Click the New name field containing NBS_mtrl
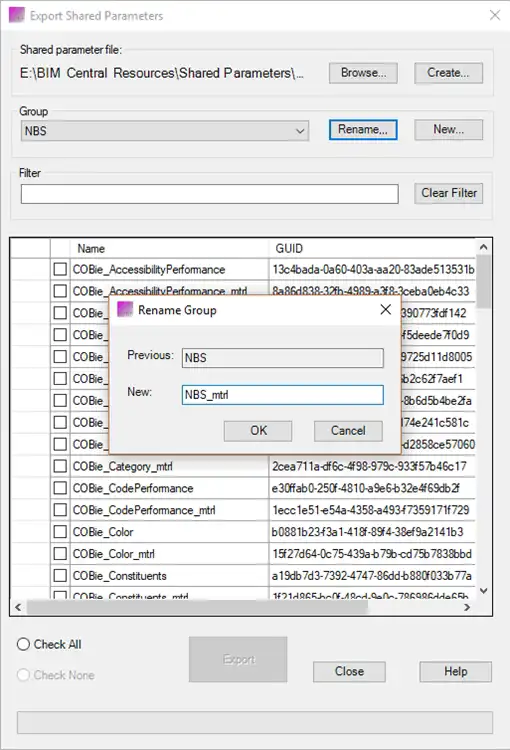 (283, 395)
